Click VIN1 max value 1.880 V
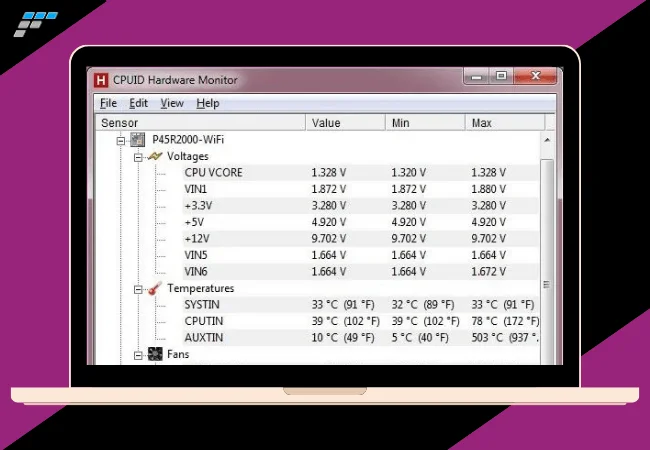The height and width of the screenshot is (450, 650). (x=488, y=189)
